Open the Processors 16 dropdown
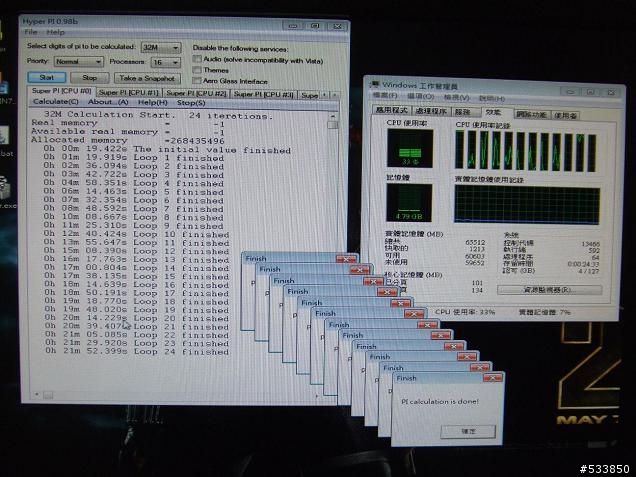This screenshot has width=636, height=477. tap(165, 62)
